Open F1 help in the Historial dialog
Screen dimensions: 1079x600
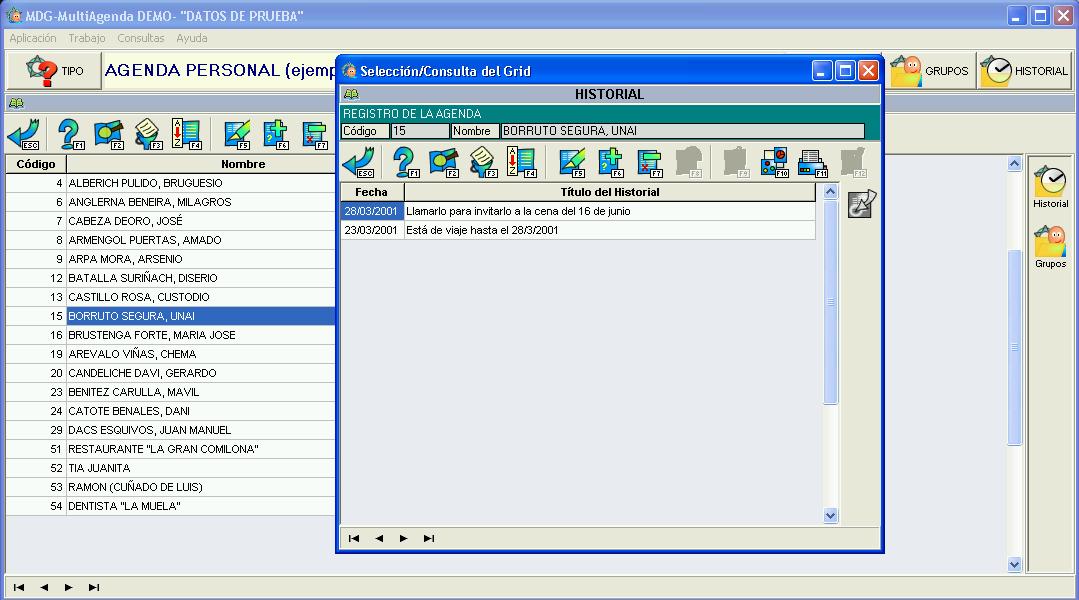pos(405,162)
